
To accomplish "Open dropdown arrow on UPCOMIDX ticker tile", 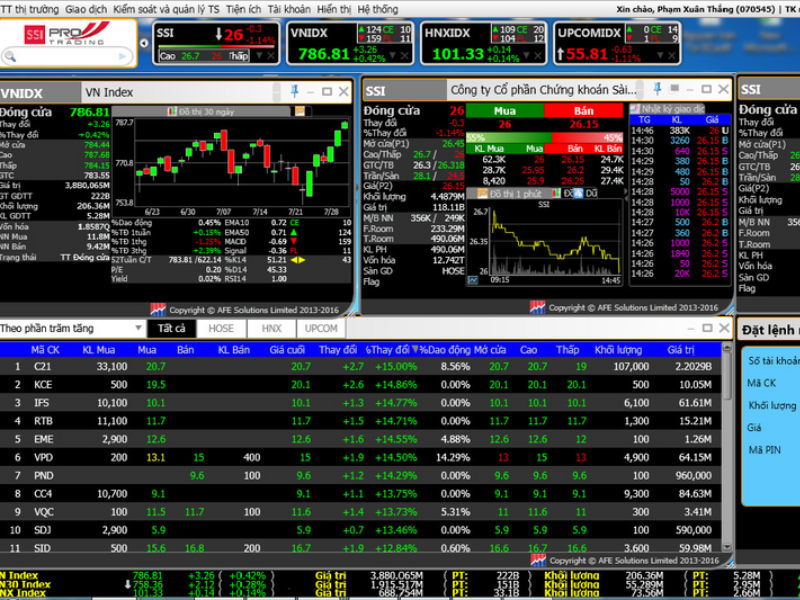I will (x=660, y=55).
